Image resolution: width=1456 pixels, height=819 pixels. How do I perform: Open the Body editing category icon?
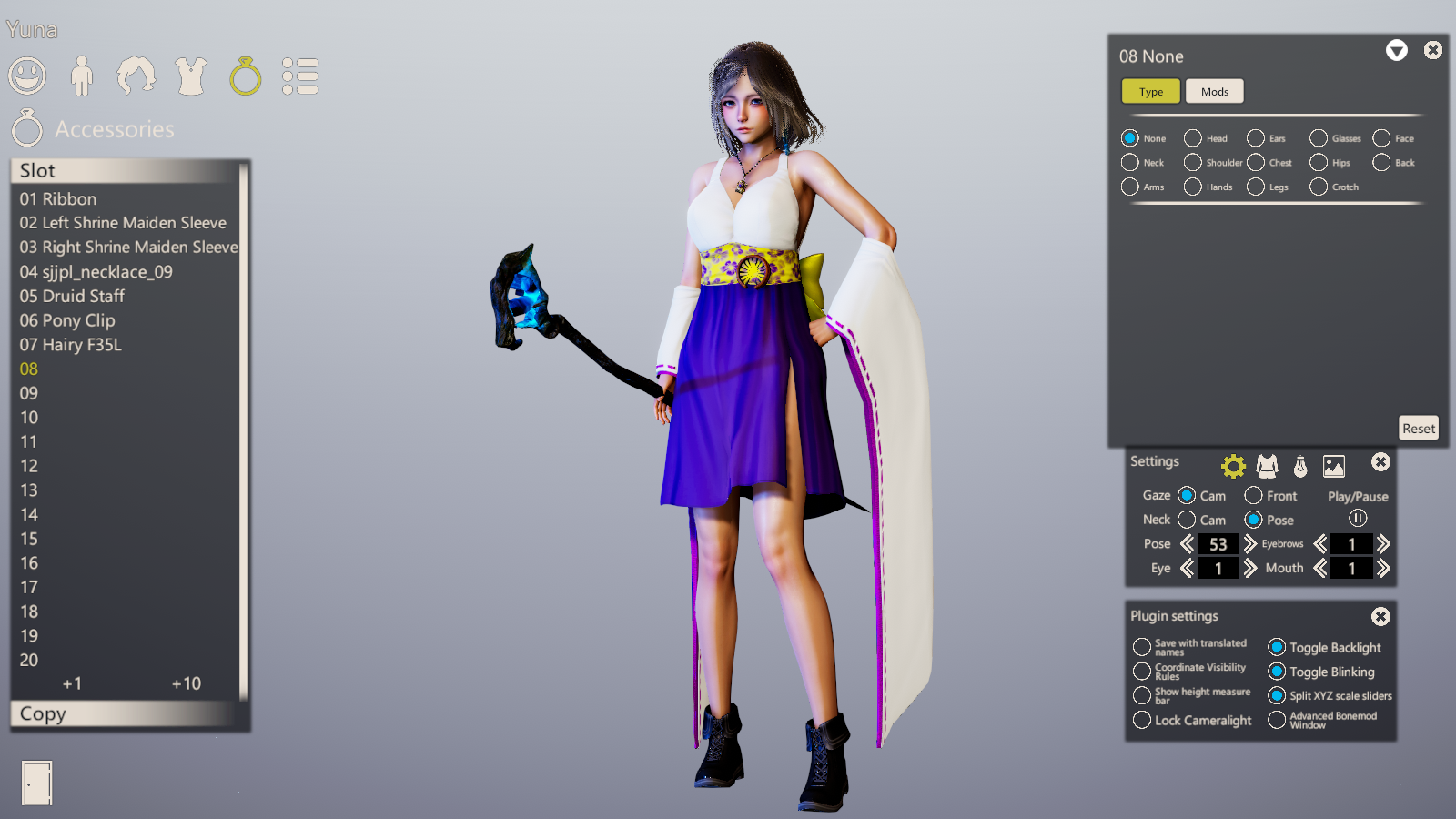click(82, 76)
